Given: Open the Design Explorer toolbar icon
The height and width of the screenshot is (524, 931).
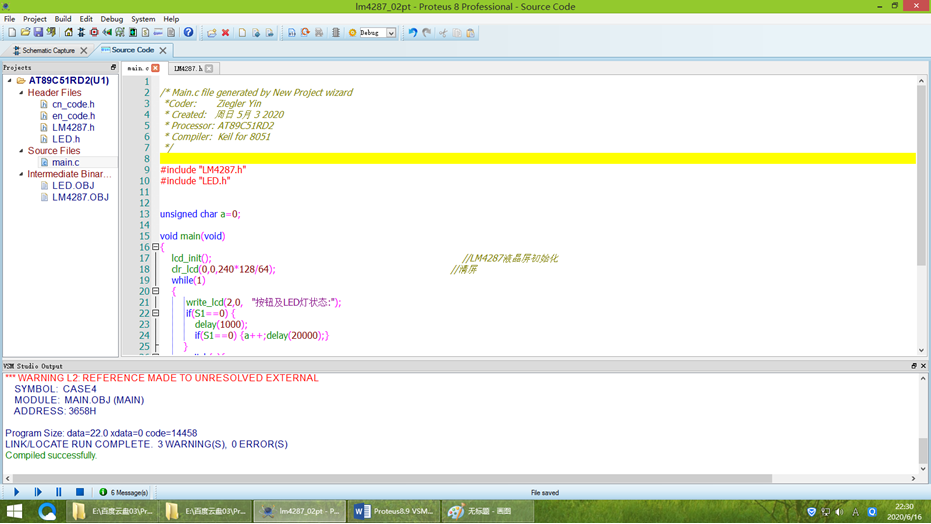Looking at the screenshot, I should (x=133, y=33).
